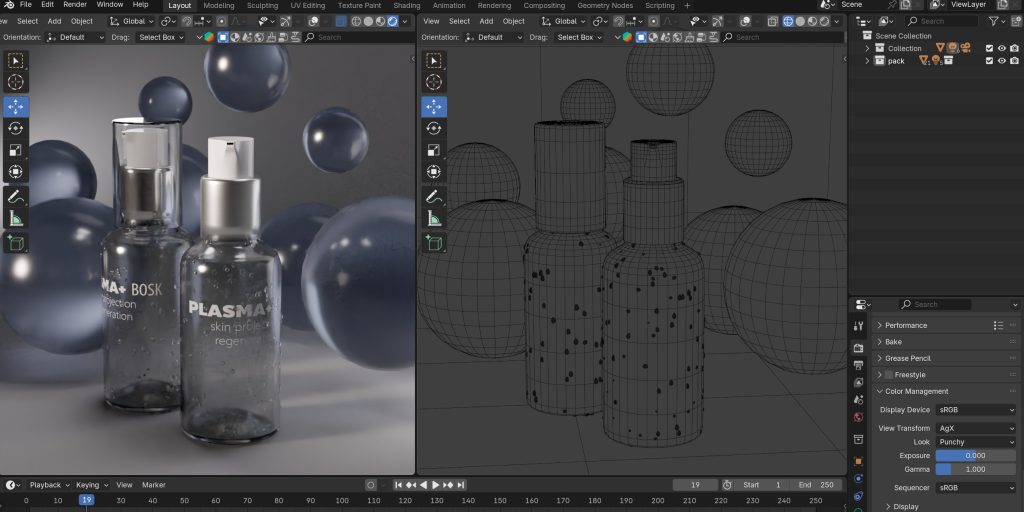Viewport: 1024px width, 512px height.
Task: Click the outliner filter funnel icon
Action: click(x=994, y=21)
